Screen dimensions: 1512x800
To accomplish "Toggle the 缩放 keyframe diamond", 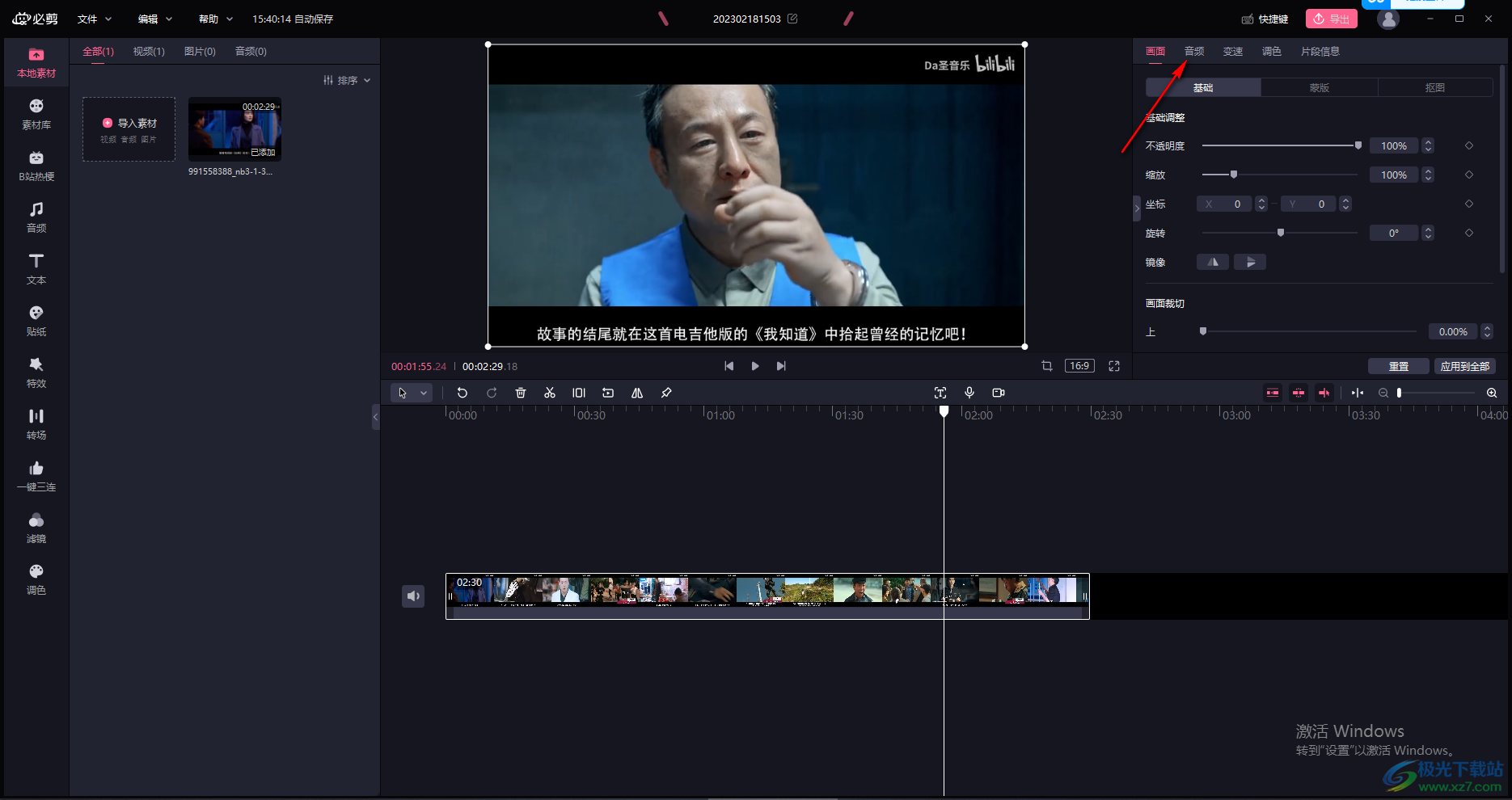I will (x=1469, y=175).
